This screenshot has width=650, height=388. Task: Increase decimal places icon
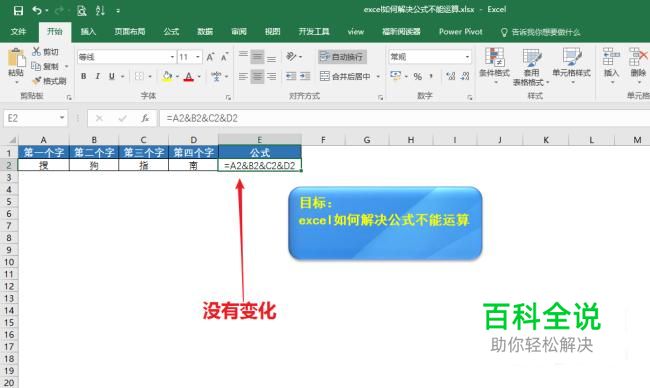(x=451, y=76)
